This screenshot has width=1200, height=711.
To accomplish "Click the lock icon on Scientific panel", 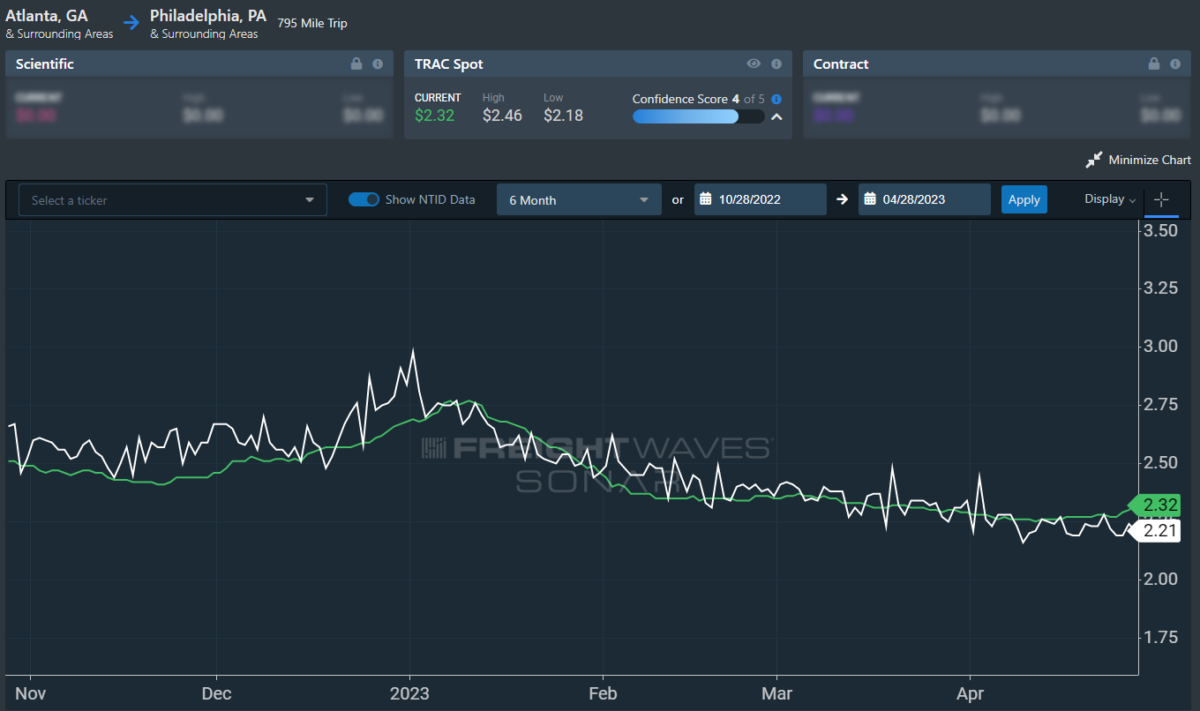I will pyautogui.click(x=356, y=64).
